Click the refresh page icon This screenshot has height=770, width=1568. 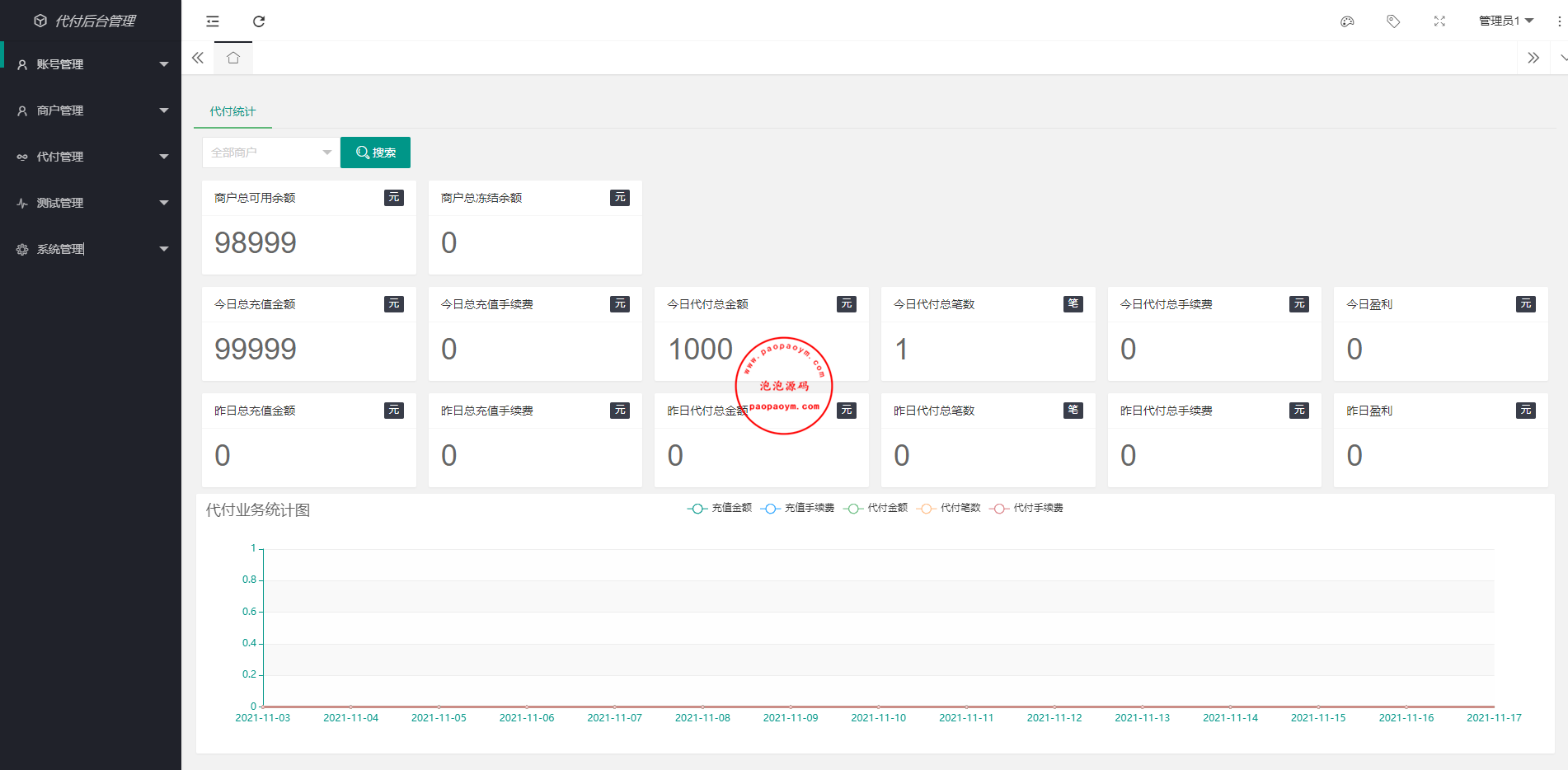click(259, 21)
